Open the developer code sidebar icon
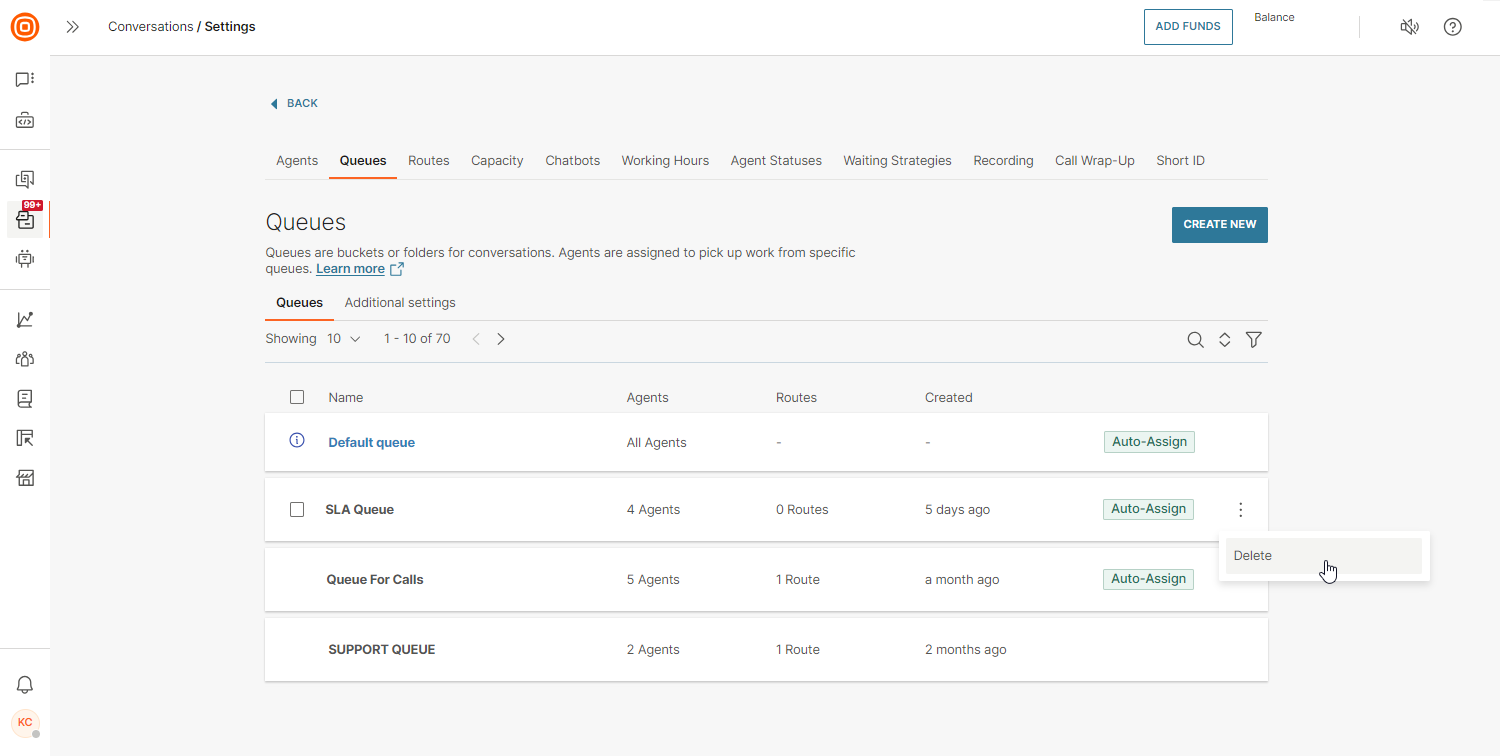 tap(25, 121)
